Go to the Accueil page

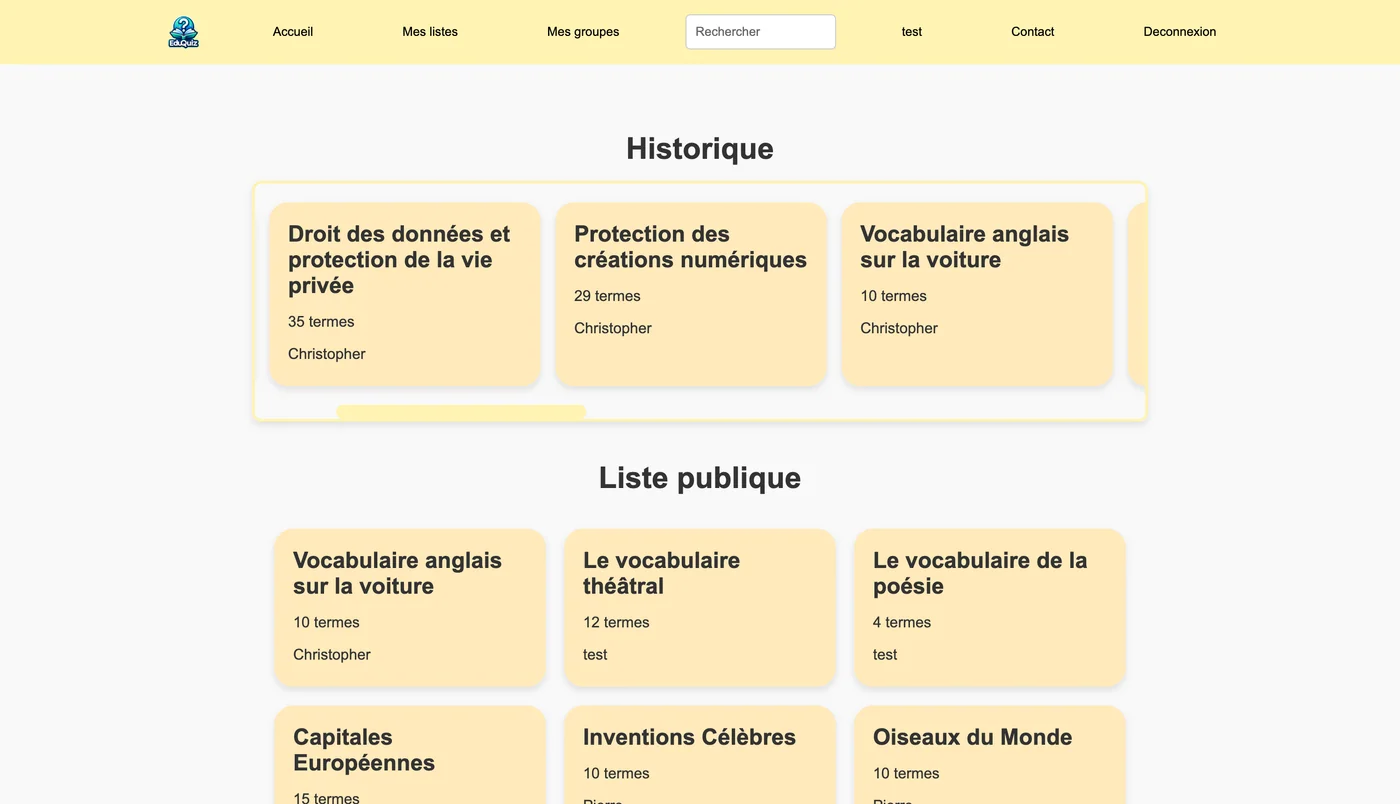[x=293, y=32]
